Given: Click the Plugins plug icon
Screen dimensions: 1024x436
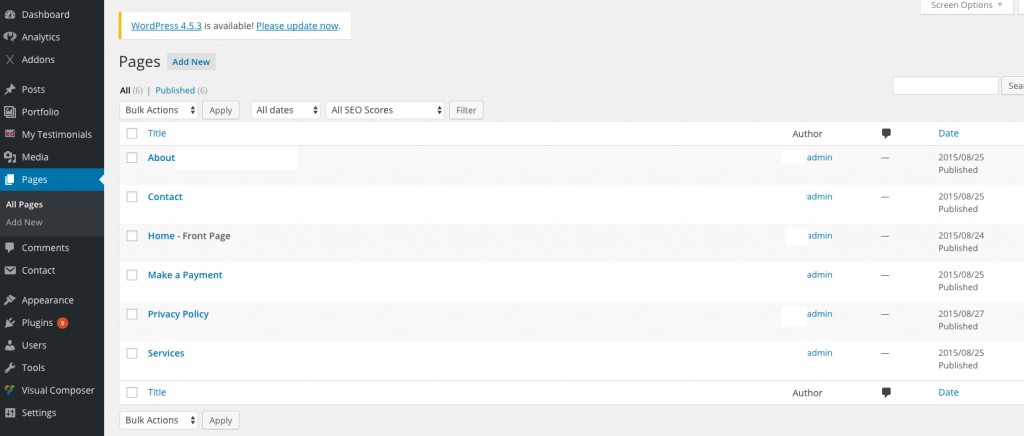Looking at the screenshot, I should click(x=10, y=323).
